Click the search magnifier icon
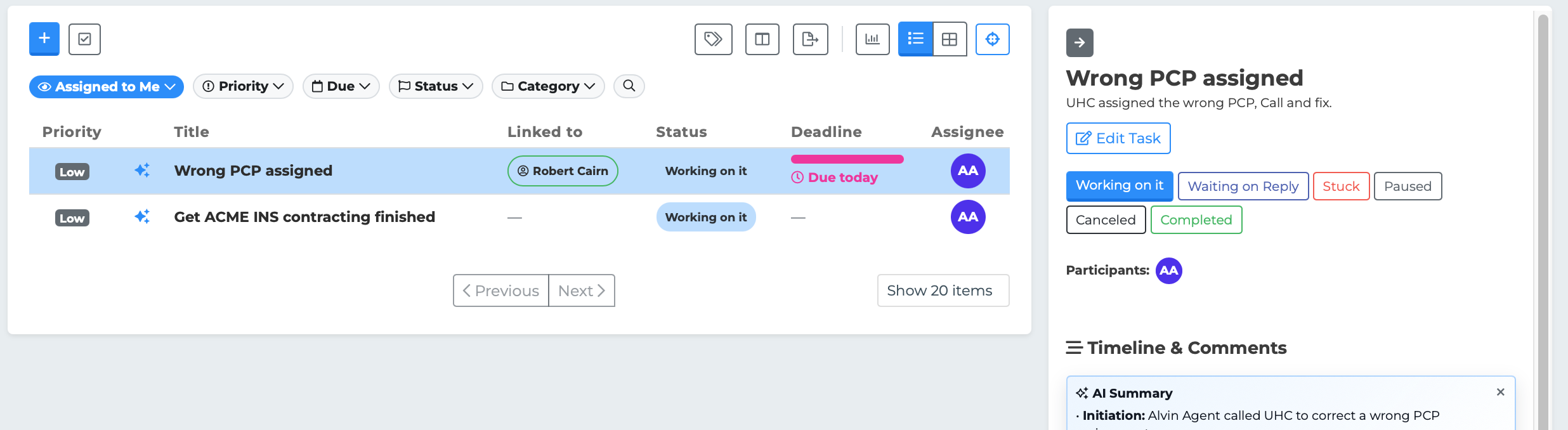The width and height of the screenshot is (1568, 430). click(x=629, y=86)
